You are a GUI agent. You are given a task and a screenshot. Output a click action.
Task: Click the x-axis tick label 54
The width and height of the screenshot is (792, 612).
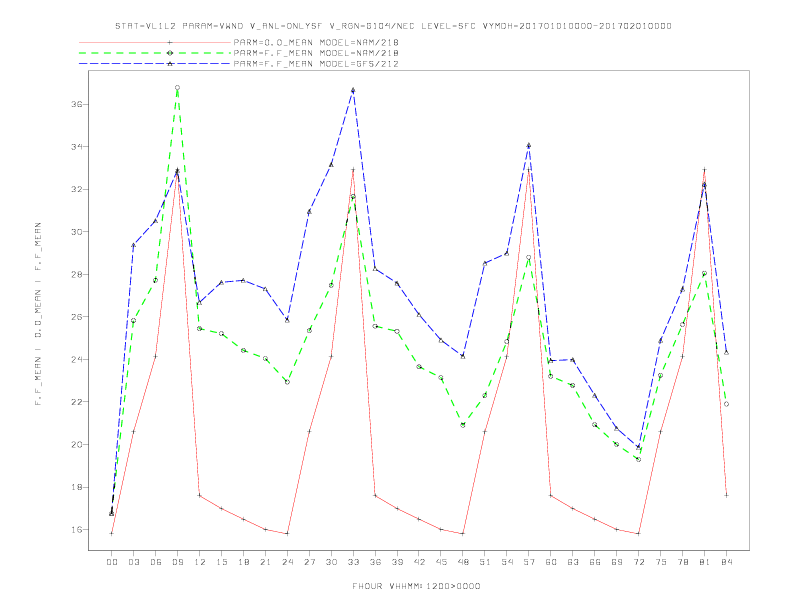click(x=507, y=562)
